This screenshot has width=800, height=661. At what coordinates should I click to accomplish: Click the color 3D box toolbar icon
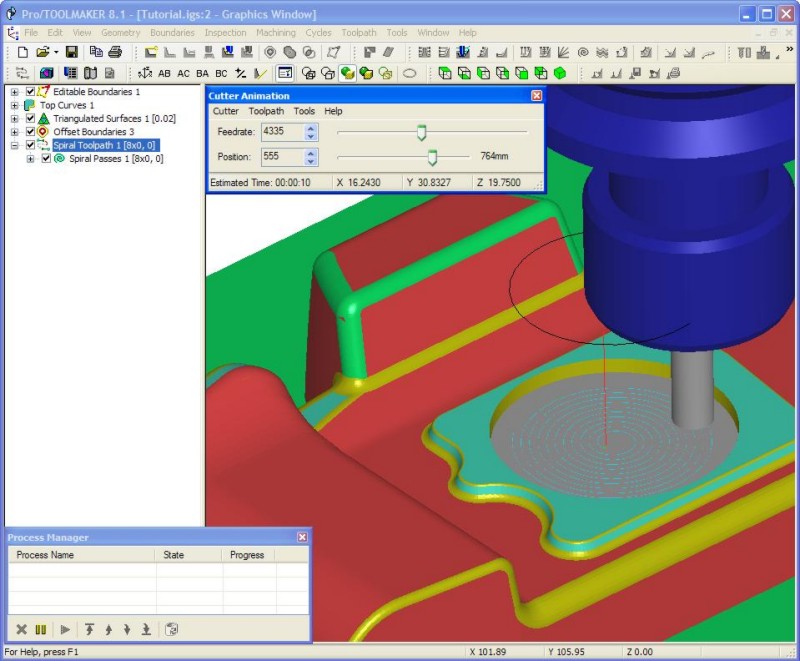[47, 73]
